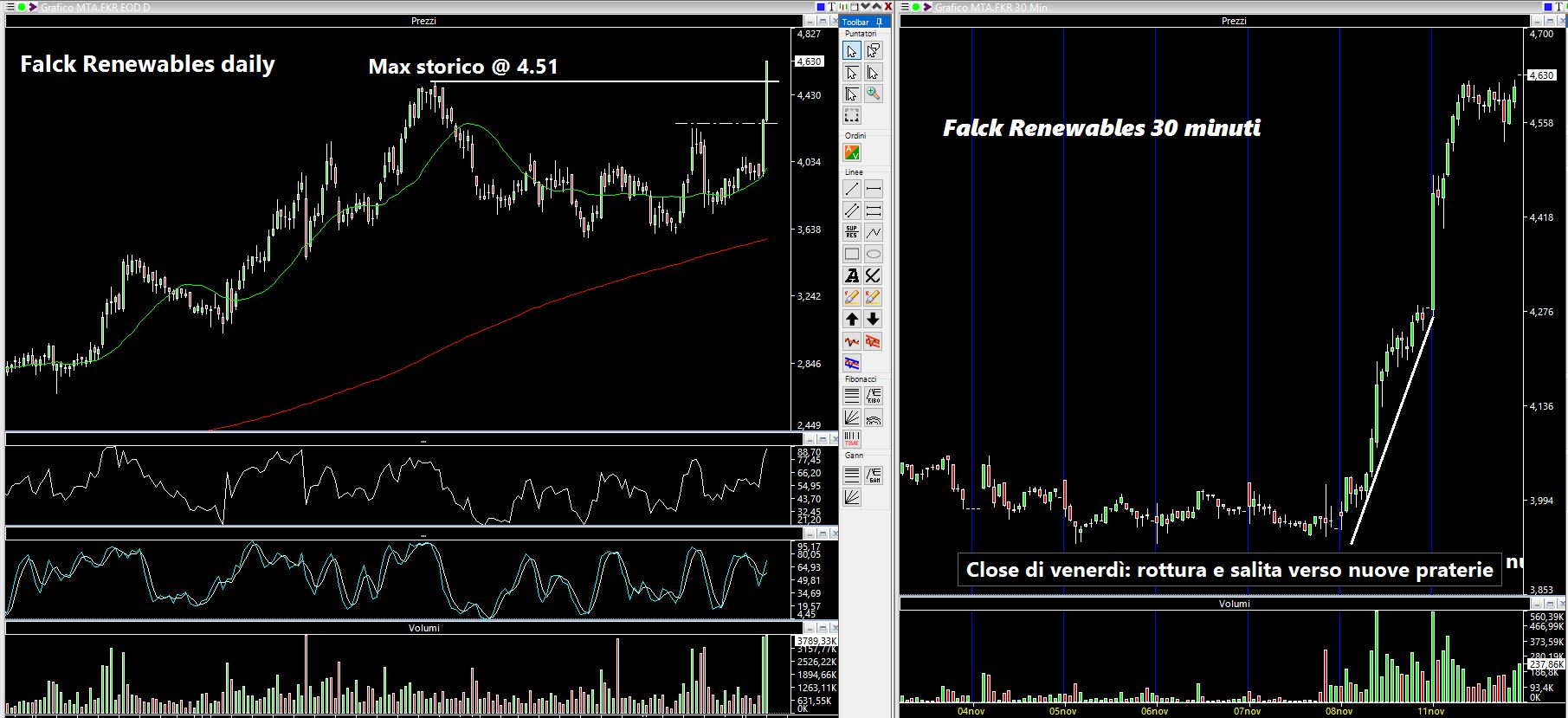The width and height of the screenshot is (1568, 718).
Task: Click the 'Falck Renewables daily' label
Action: 147,64
